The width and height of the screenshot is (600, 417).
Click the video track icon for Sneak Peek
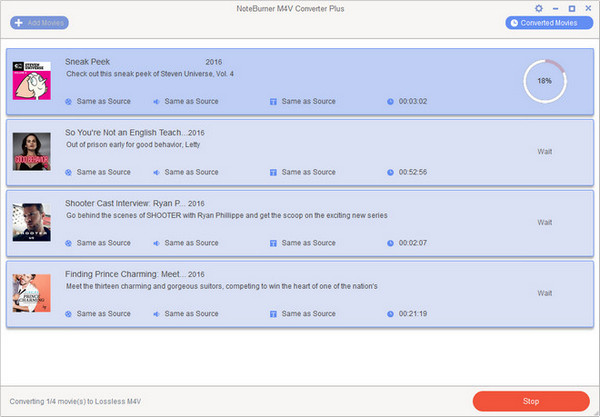[68, 102]
